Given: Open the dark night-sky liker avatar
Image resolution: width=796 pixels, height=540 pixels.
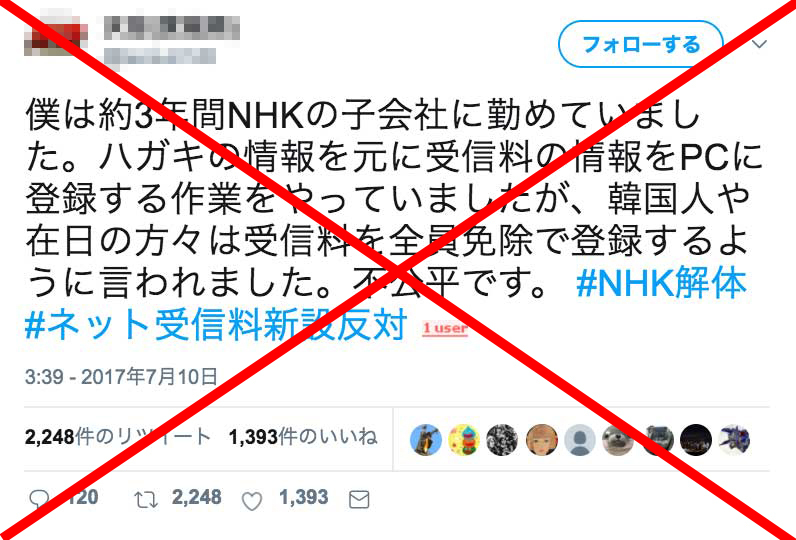Looking at the screenshot, I should coord(695,440).
